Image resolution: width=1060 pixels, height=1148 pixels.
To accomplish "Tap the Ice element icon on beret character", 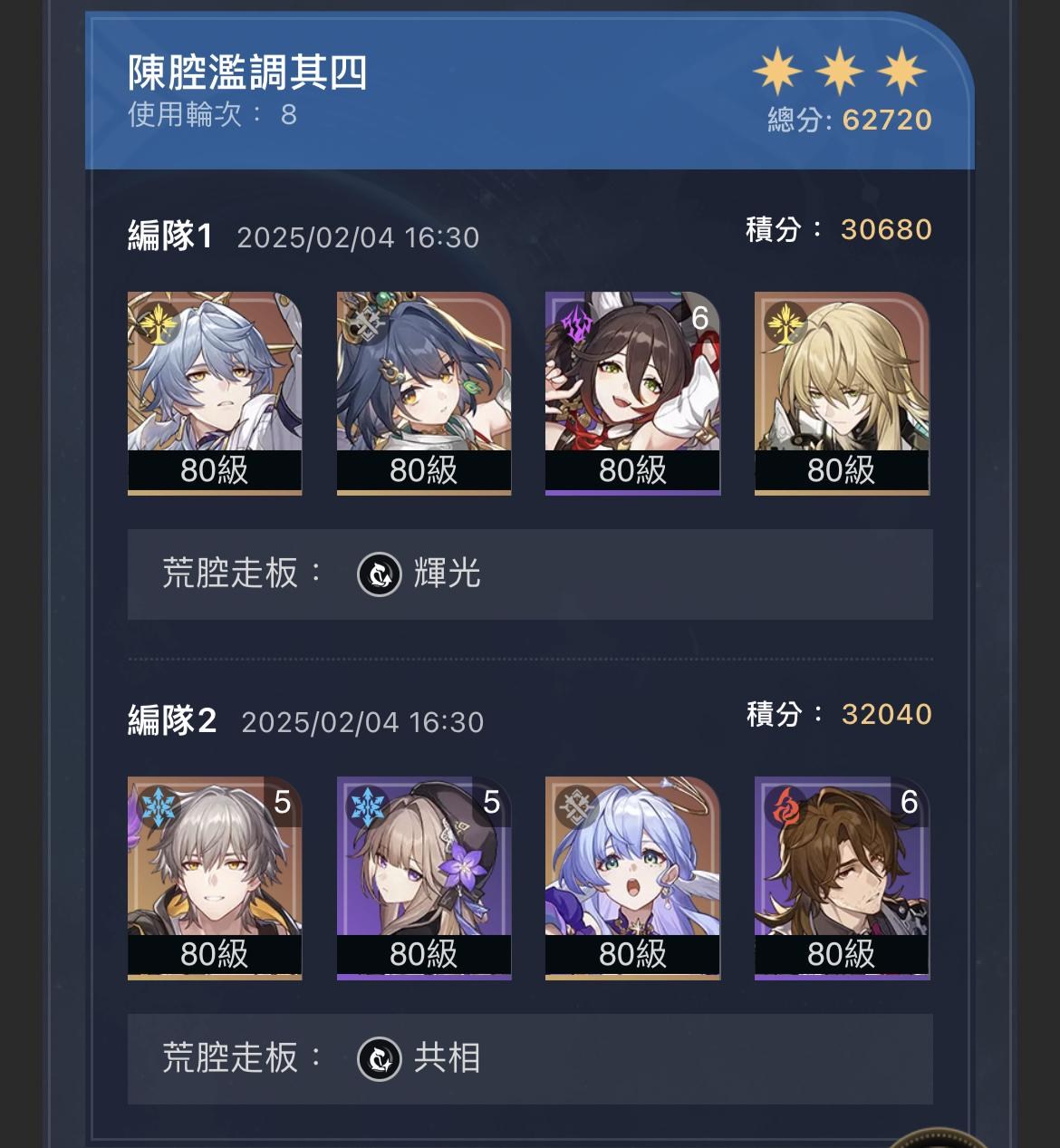I will 368,806.
